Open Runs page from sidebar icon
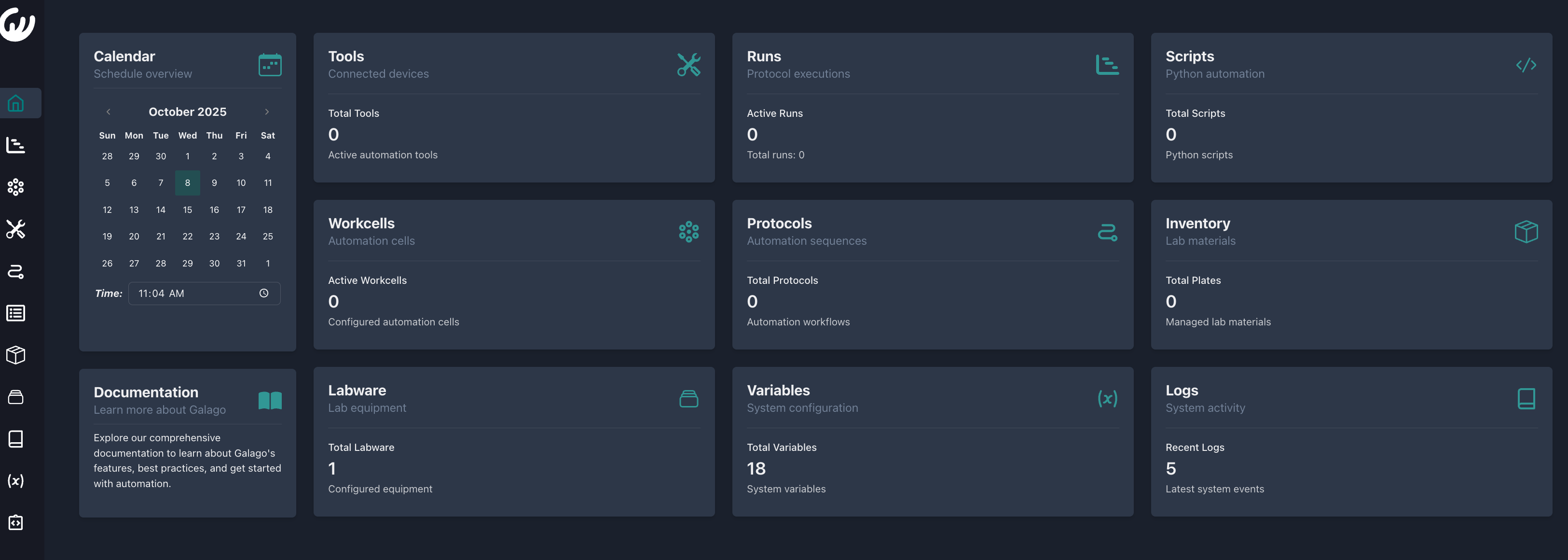Image resolution: width=1568 pixels, height=560 pixels. (16, 145)
